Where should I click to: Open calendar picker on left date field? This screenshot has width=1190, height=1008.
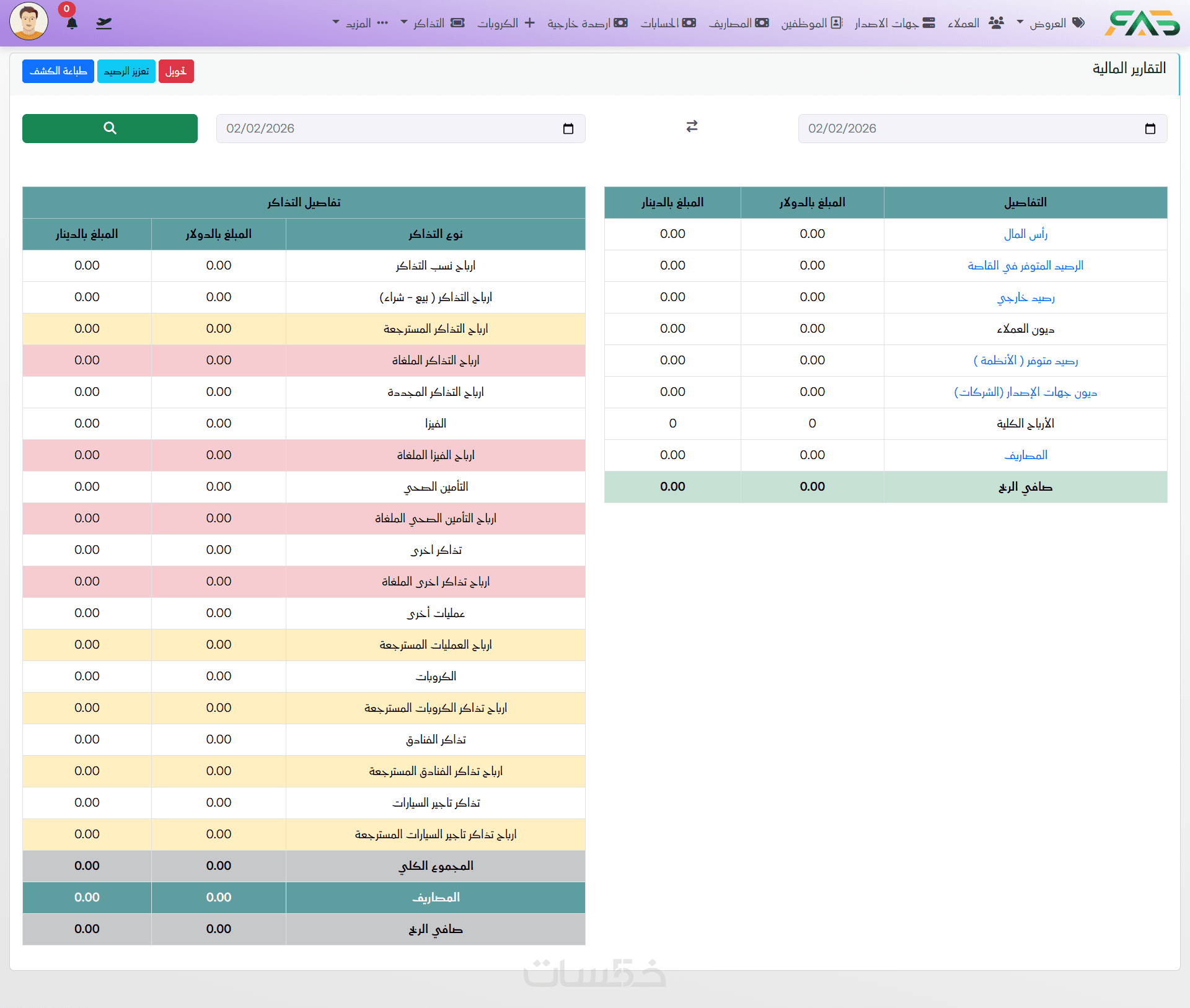click(568, 129)
